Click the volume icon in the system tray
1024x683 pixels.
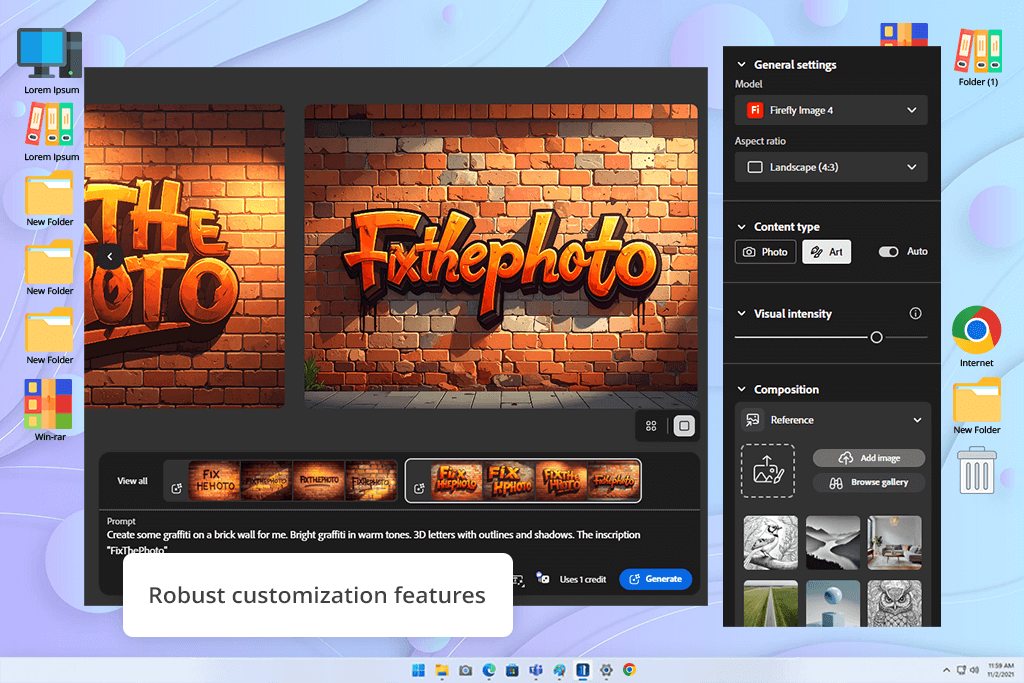click(974, 670)
